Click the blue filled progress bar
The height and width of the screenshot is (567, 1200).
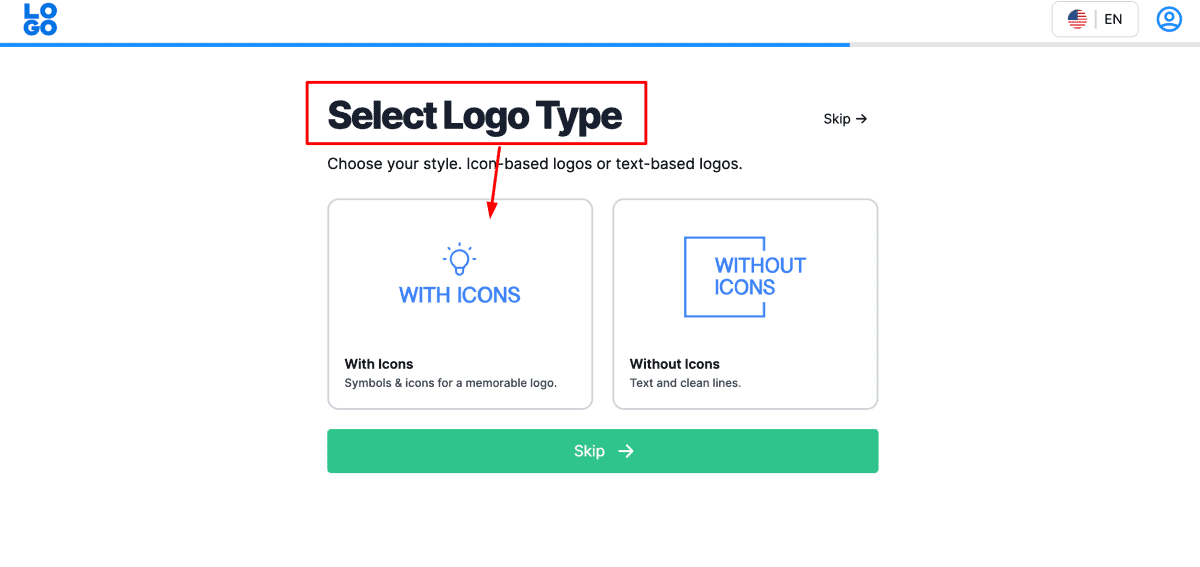(x=425, y=45)
